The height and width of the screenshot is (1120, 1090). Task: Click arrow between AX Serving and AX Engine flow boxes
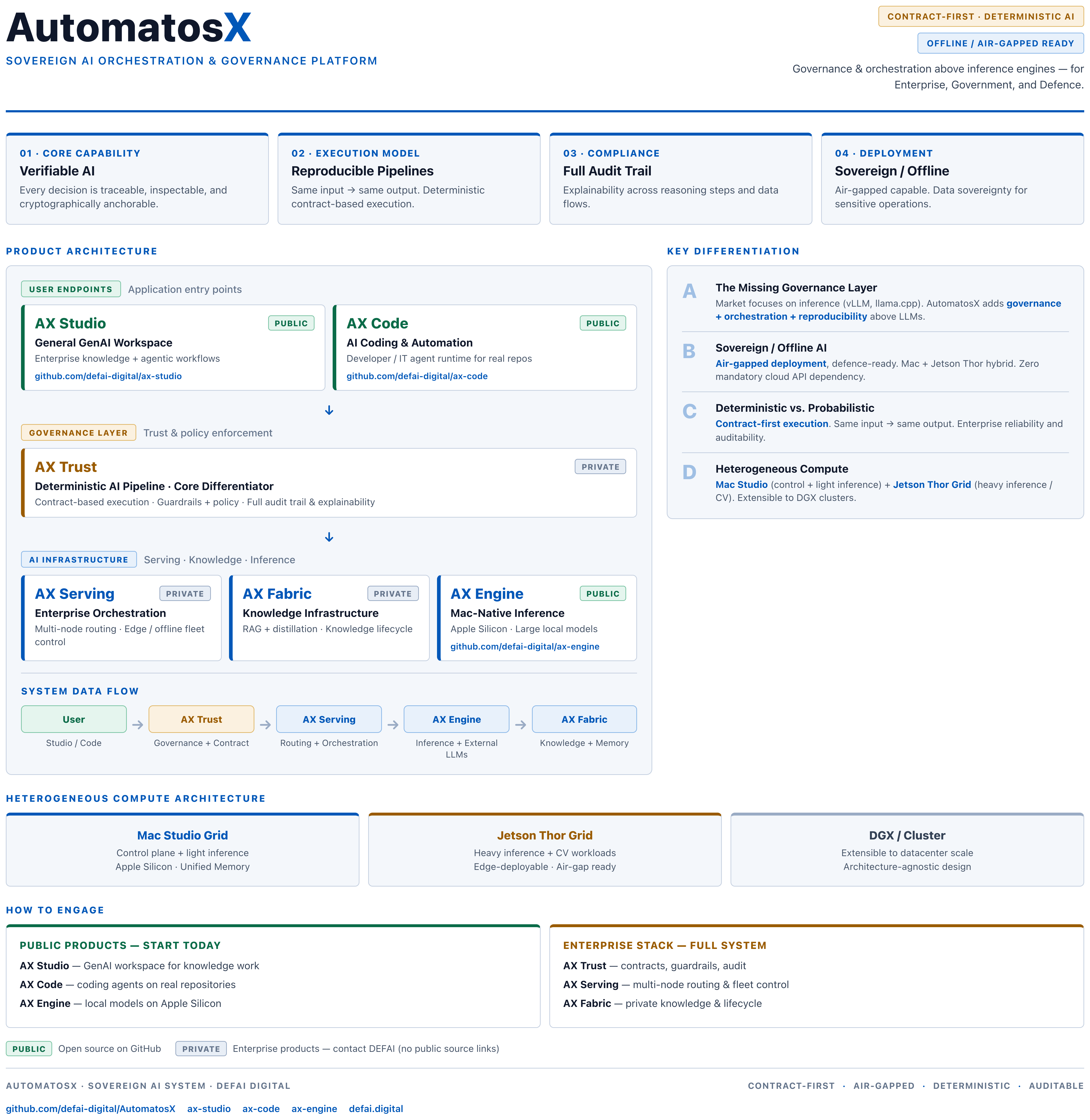pos(393,725)
